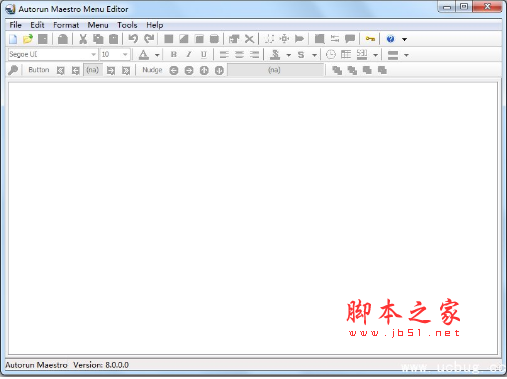The image size is (507, 379).
Task: Expand the font color dropdown arrow
Action: pyautogui.click(x=157, y=55)
